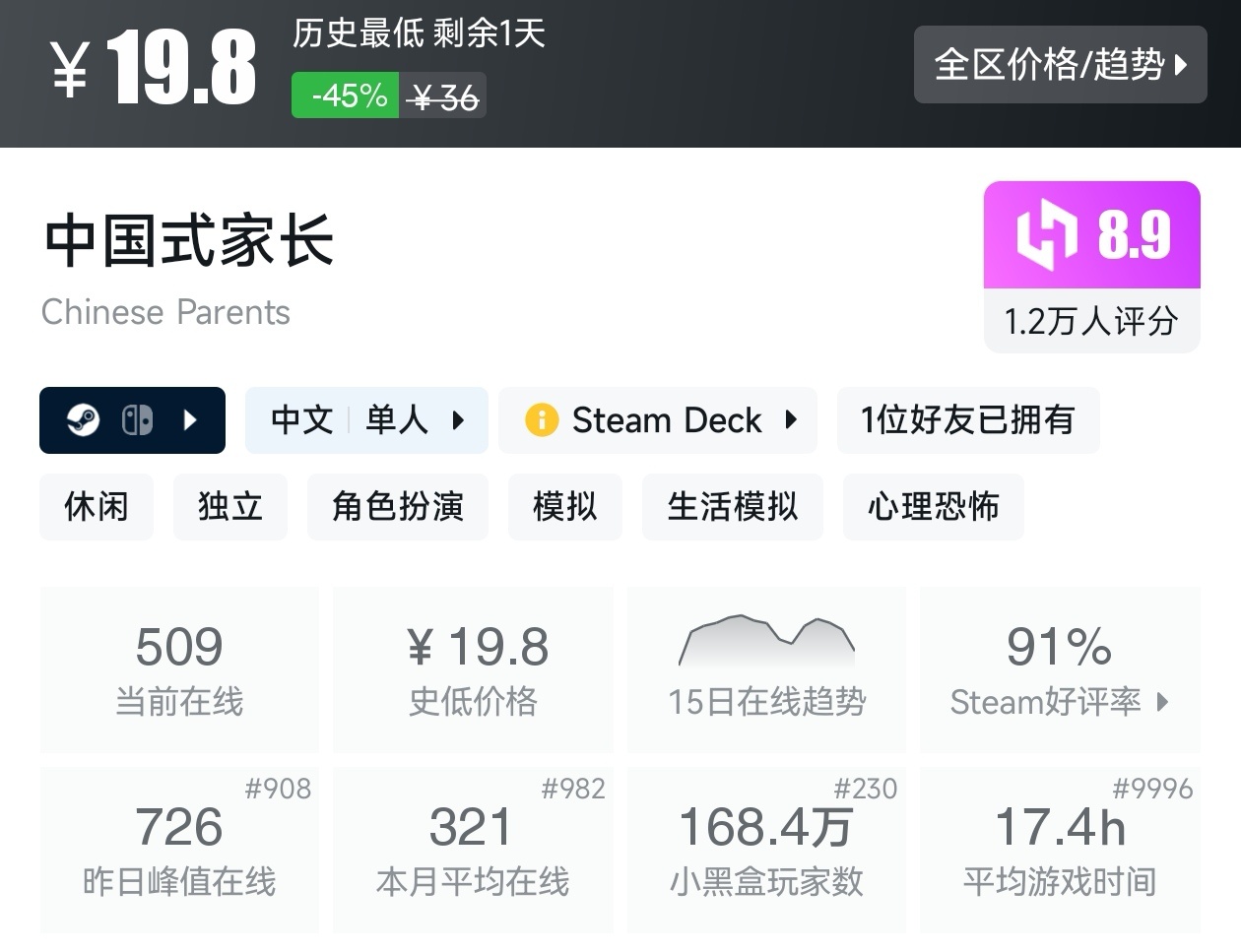Select the 心理恐怖 tag
The image size is (1241, 952).
pos(933,507)
